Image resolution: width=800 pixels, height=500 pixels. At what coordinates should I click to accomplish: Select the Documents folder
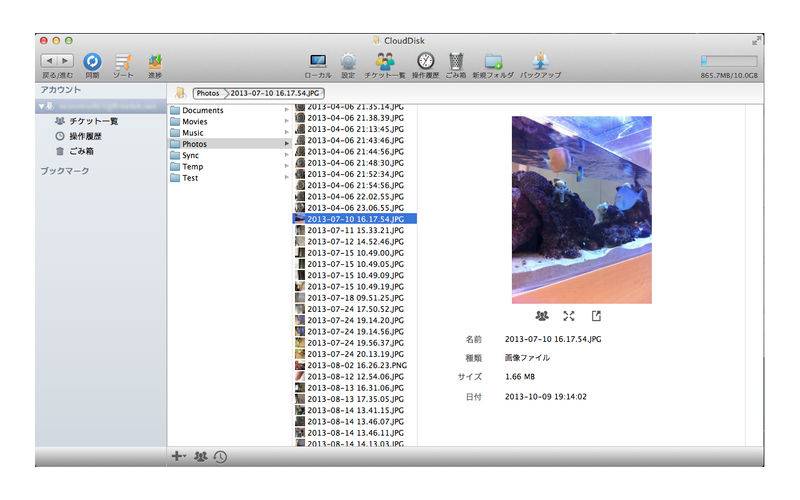(230, 110)
